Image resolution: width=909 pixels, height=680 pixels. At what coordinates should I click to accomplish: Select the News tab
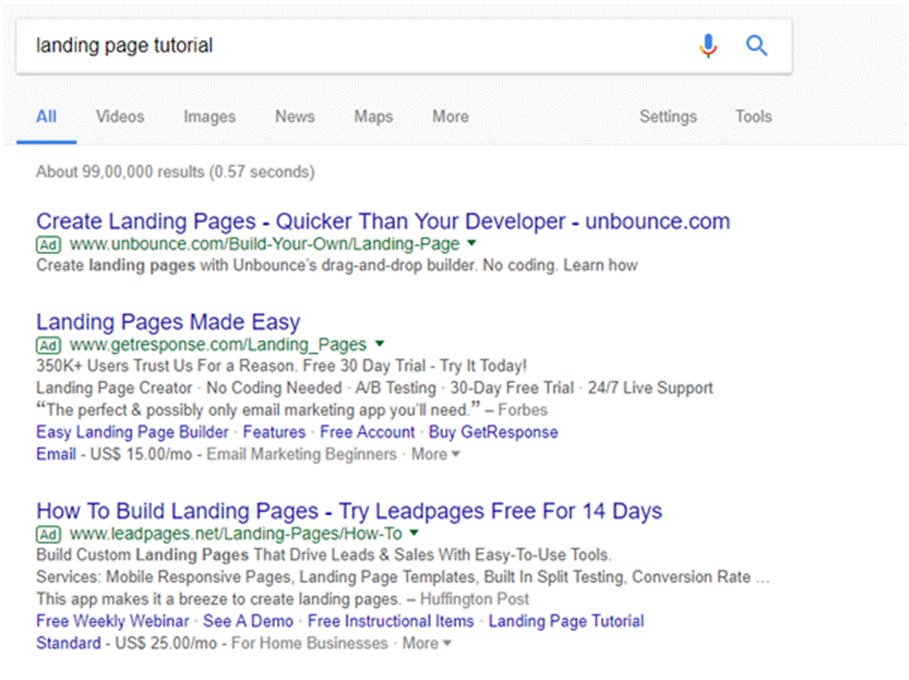pos(295,117)
